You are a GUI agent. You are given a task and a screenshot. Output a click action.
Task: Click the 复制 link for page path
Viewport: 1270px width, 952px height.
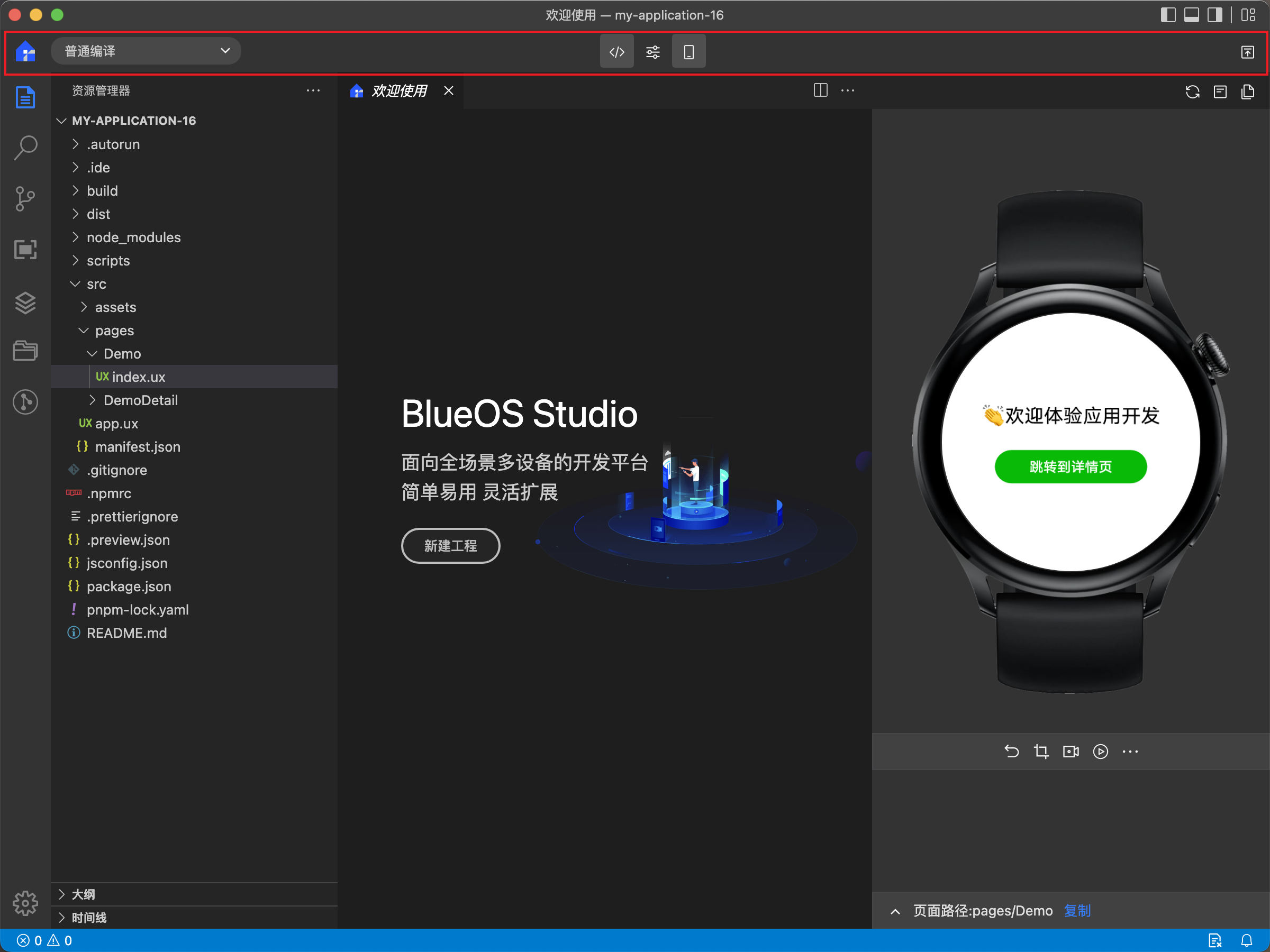tap(1077, 911)
